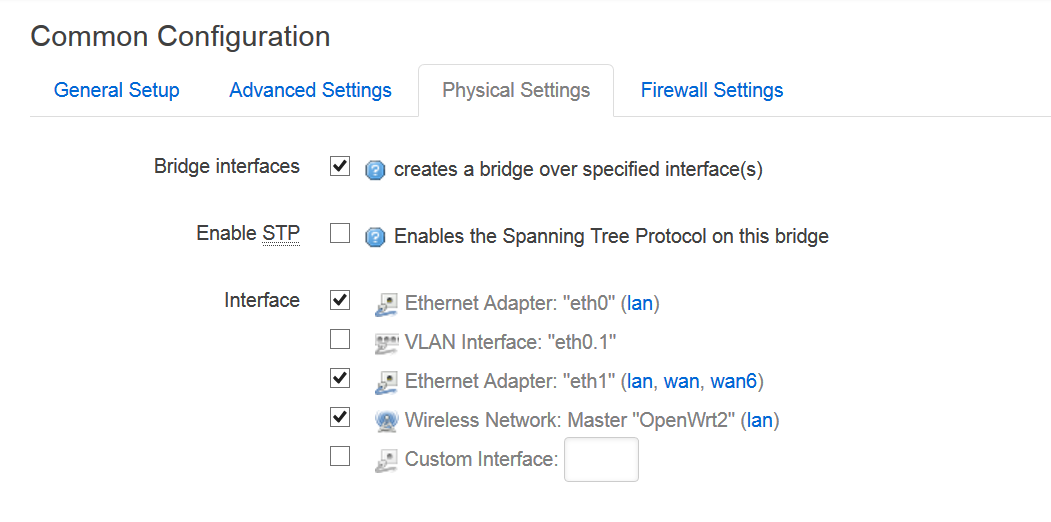Switch to the General Setup tab
Viewport: 1051px width, 522px height.
(117, 90)
